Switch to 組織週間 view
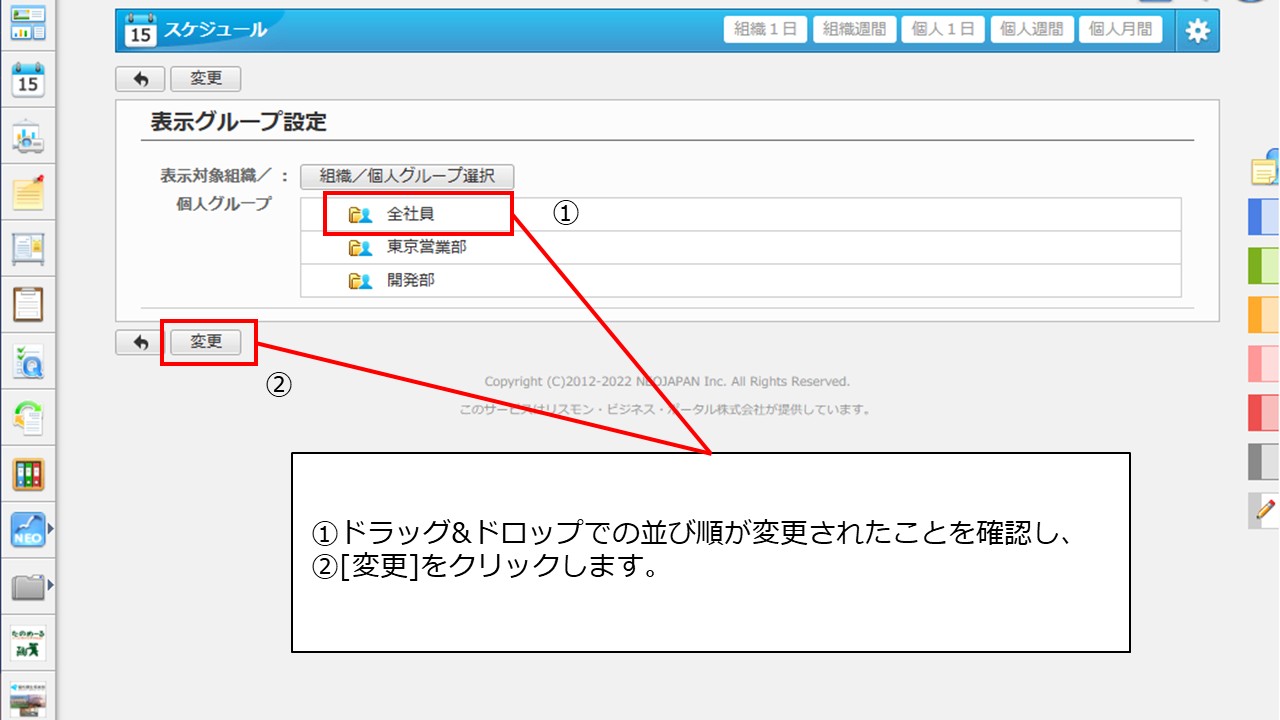This screenshot has width=1280, height=720. click(x=854, y=29)
